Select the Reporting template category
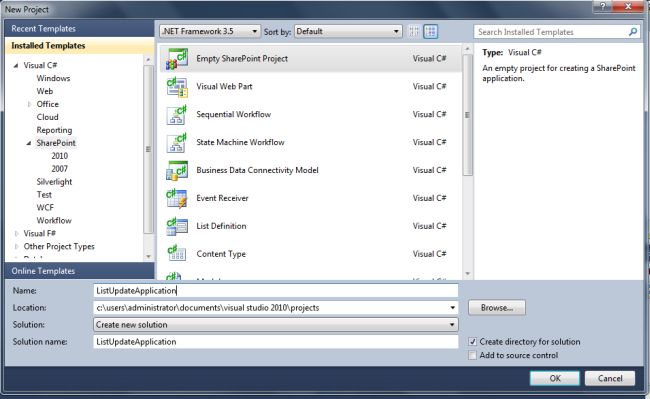650x399 pixels. pos(54,130)
